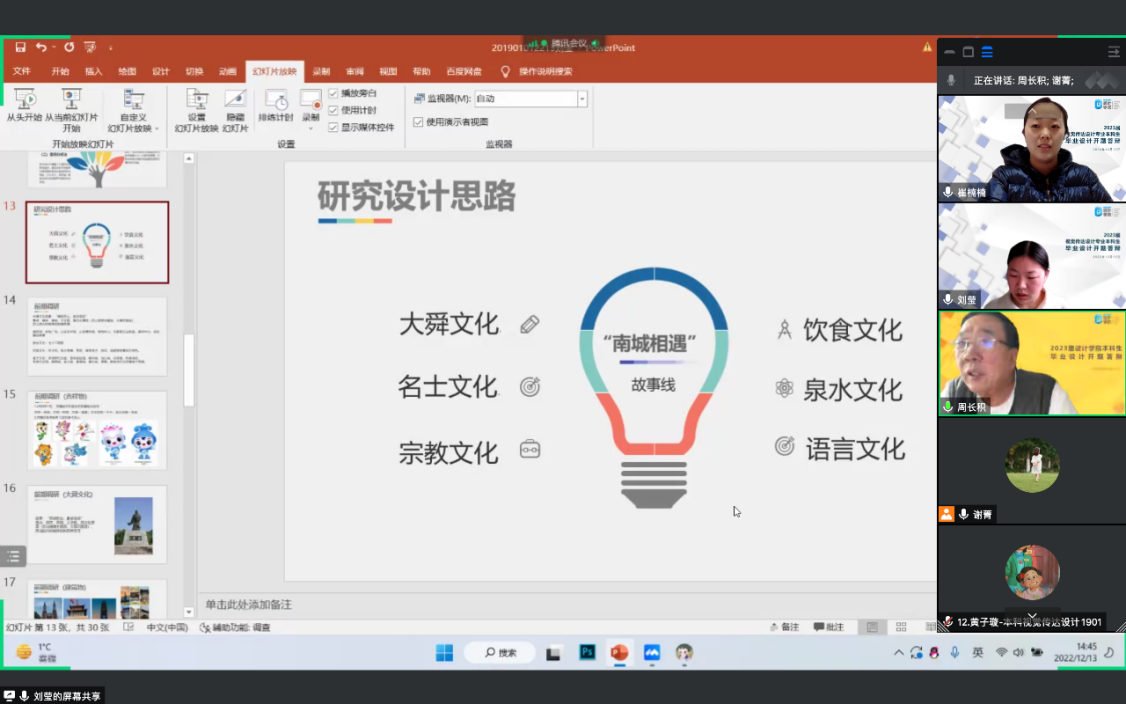Start slideshow from beginning (从头开始)
The width and height of the screenshot is (1126, 704).
(24, 105)
